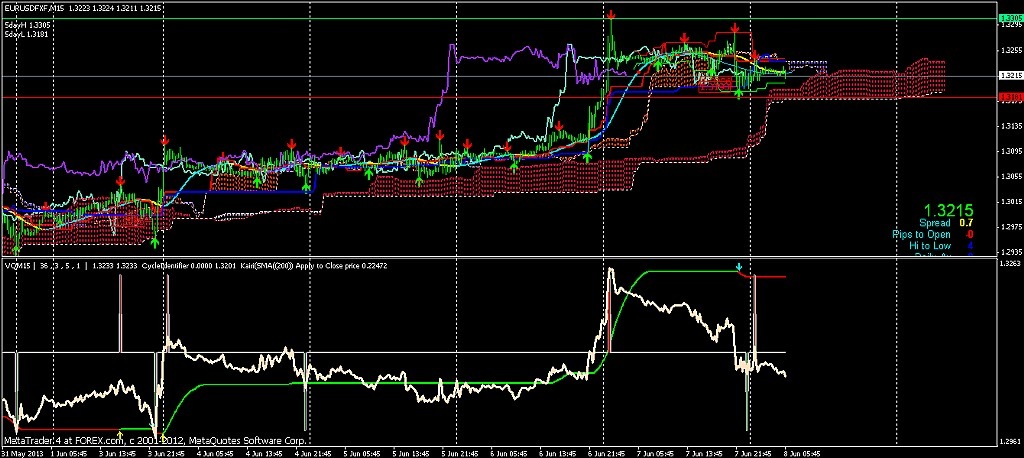Click the 1.3263 indicator scale label
Image resolution: width=1024 pixels, height=458 pixels.
1010,264
